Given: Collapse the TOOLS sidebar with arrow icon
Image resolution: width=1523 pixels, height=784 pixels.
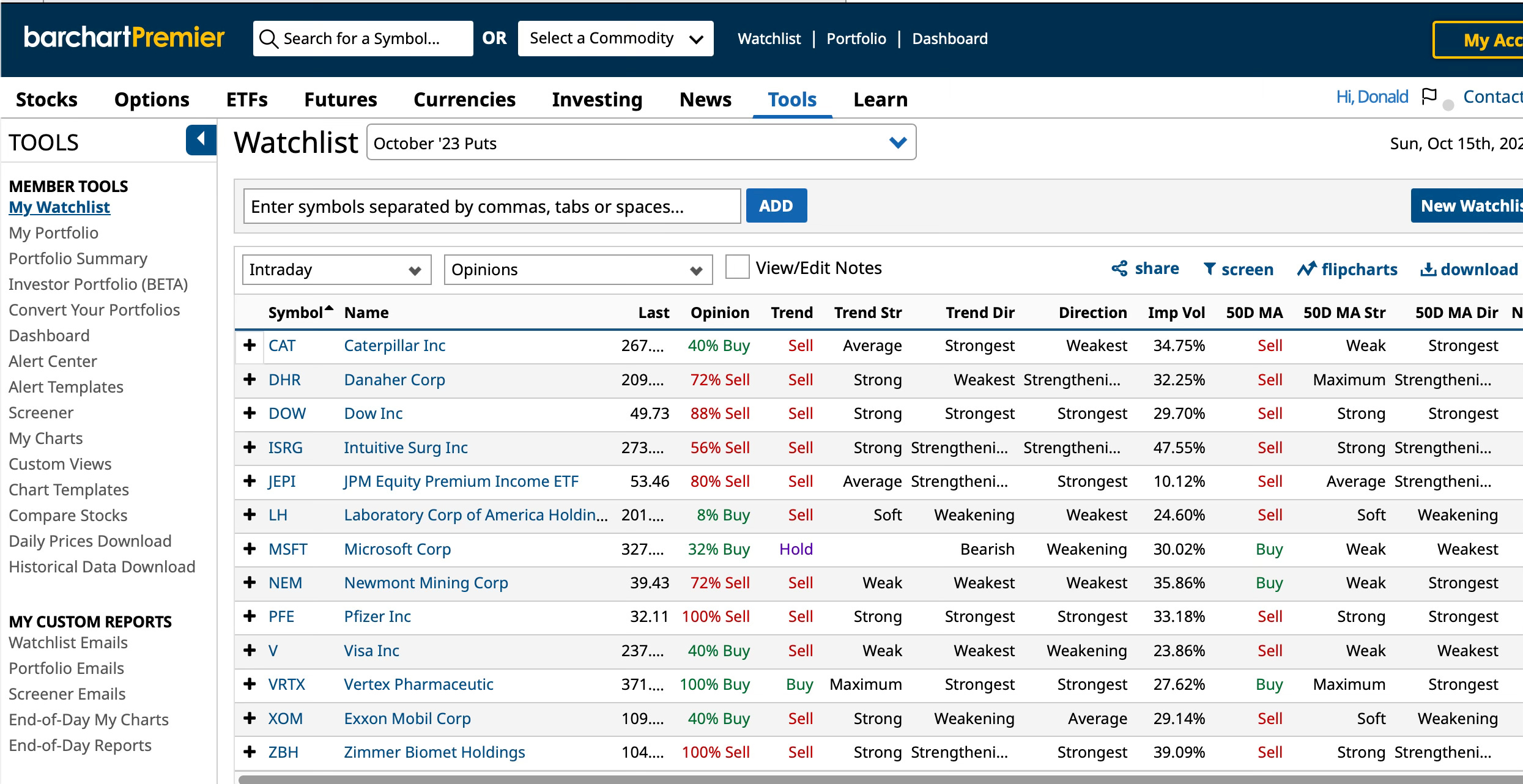Looking at the screenshot, I should point(201,140).
